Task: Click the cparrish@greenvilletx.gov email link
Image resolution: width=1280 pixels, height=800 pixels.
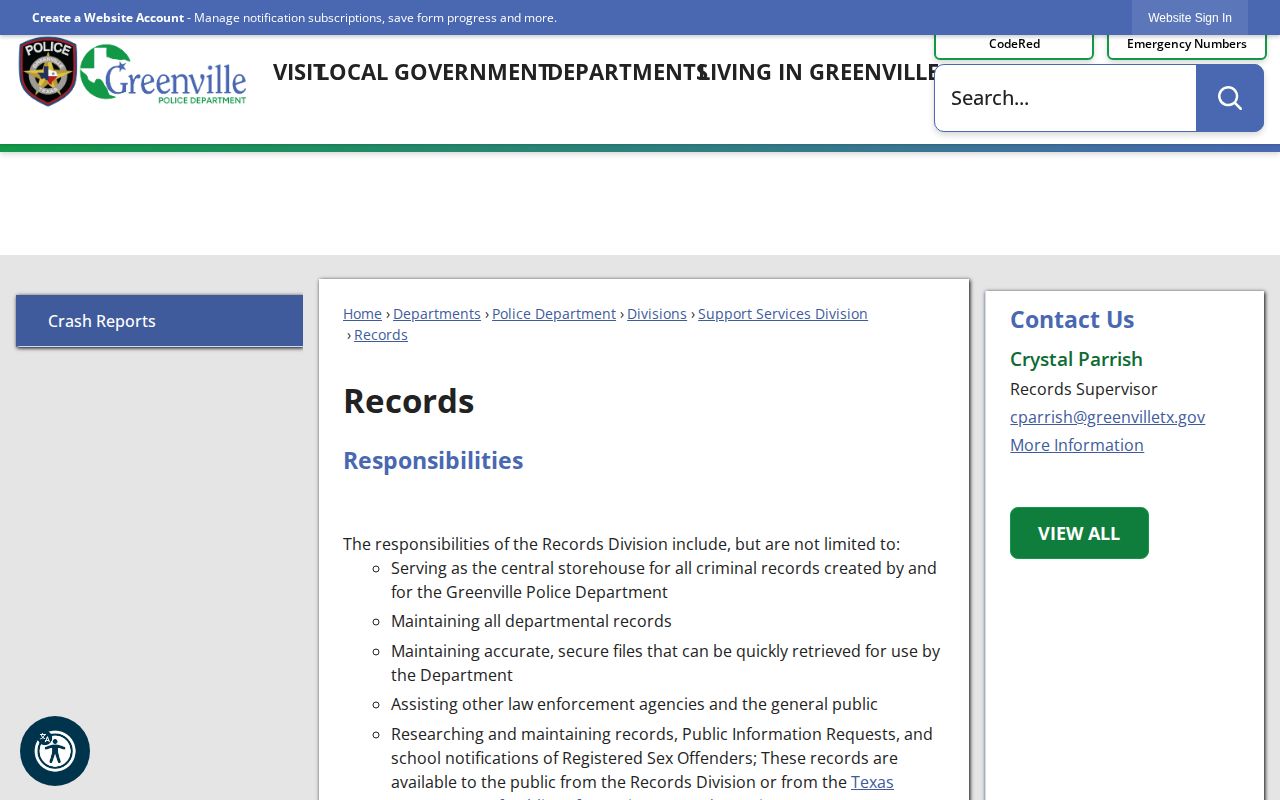Action: (x=1107, y=417)
